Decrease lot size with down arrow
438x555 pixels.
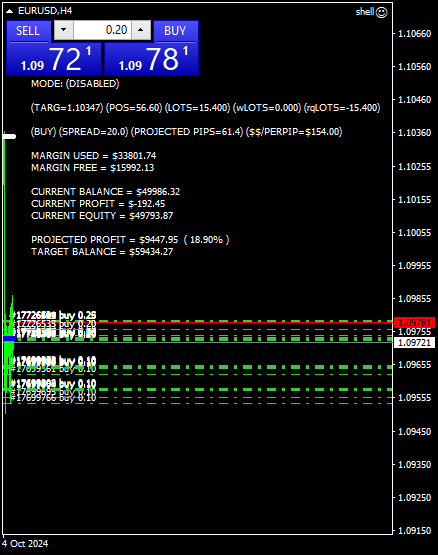click(x=64, y=30)
